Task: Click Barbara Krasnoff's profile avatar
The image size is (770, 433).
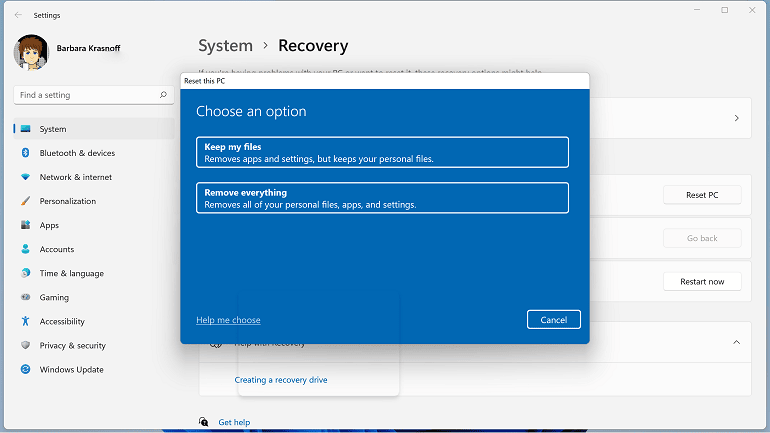Action: coord(31,52)
